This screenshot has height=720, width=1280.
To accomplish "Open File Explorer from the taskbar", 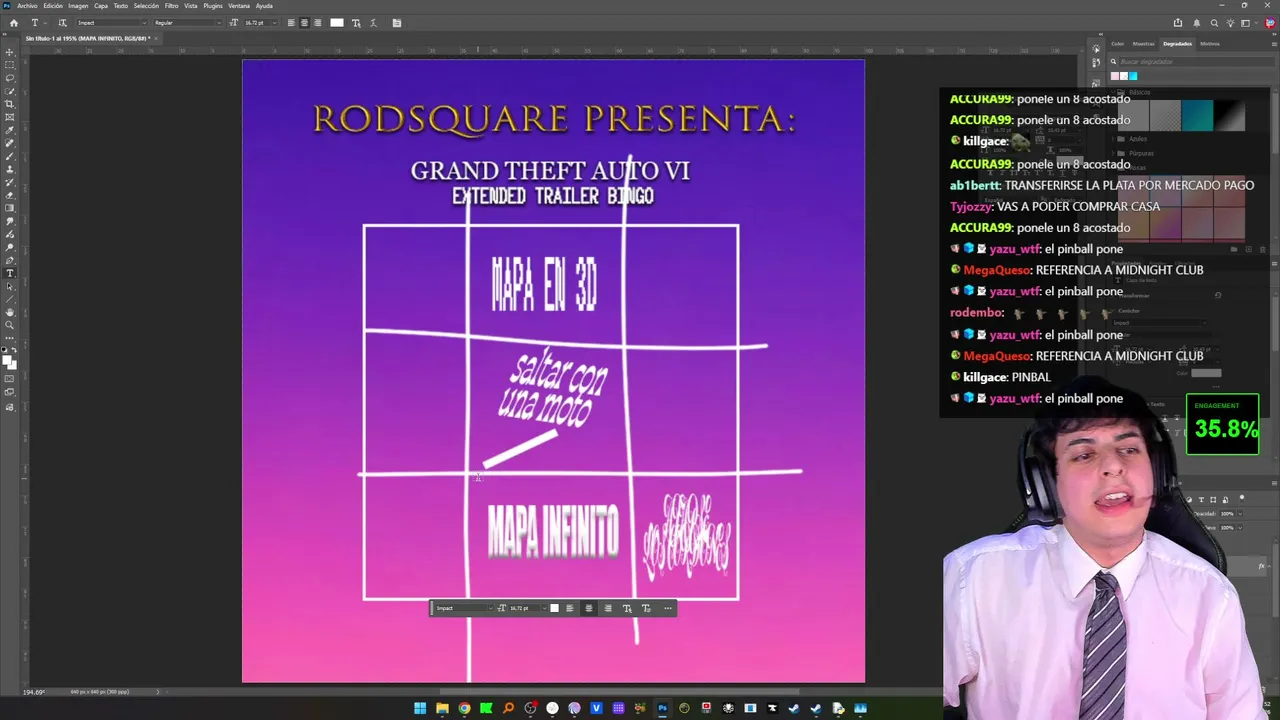I will click(x=442, y=708).
